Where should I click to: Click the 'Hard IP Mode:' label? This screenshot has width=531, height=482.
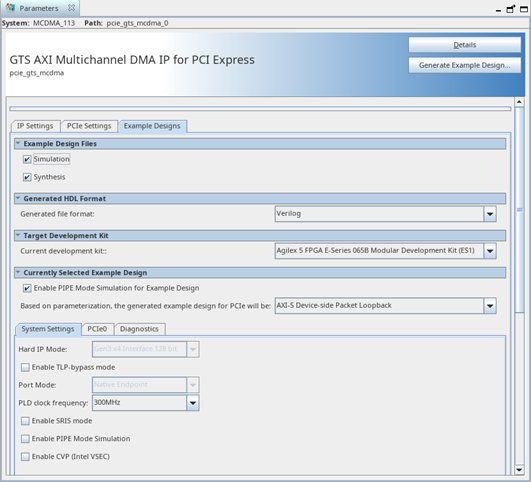(43, 349)
